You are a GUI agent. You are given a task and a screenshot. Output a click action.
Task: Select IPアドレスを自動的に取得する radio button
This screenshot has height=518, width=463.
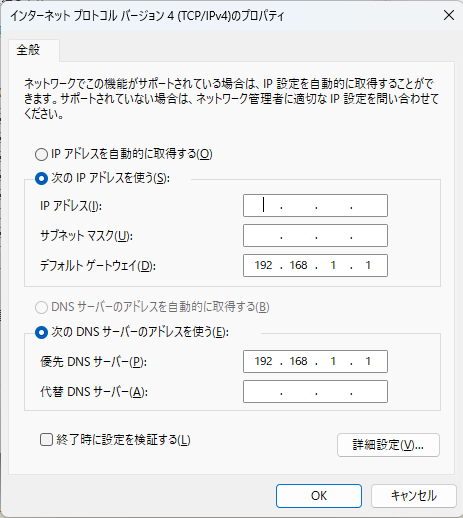[41, 154]
